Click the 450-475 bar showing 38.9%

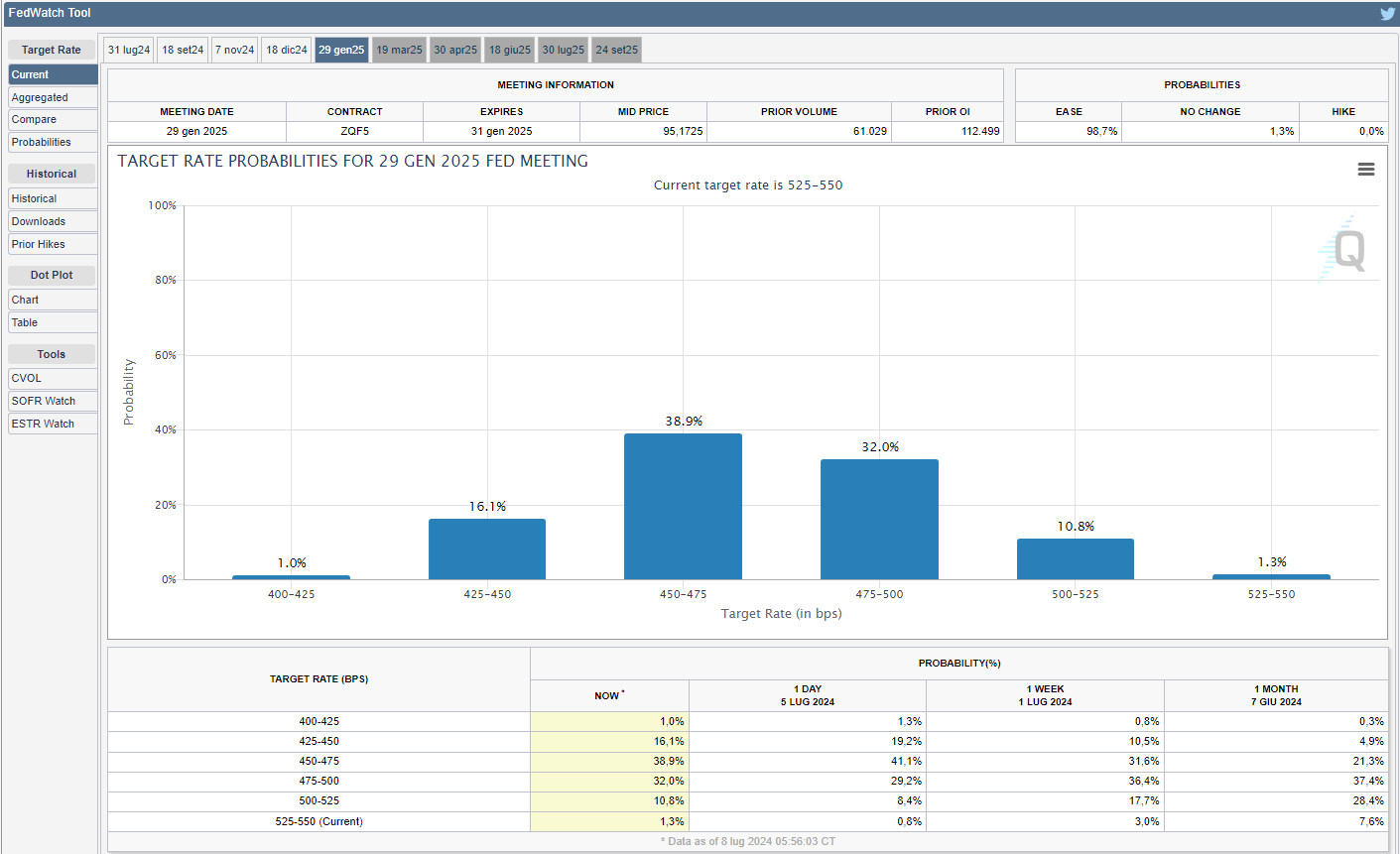683,507
